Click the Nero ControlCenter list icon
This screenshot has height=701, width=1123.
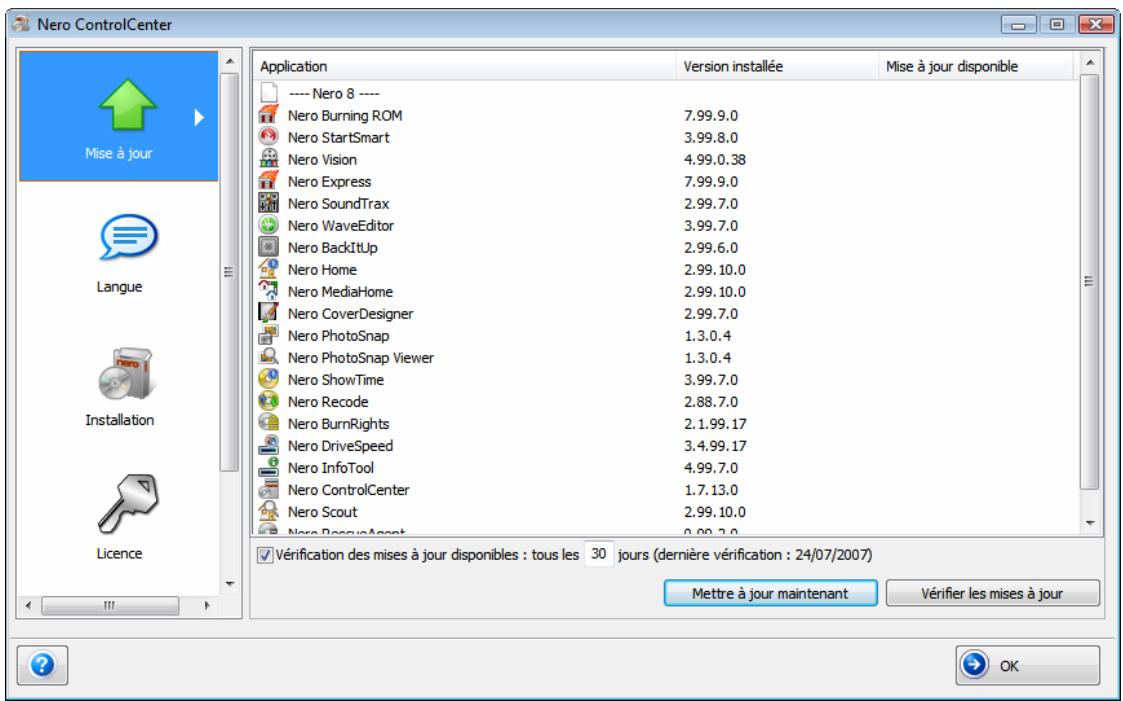[269, 490]
